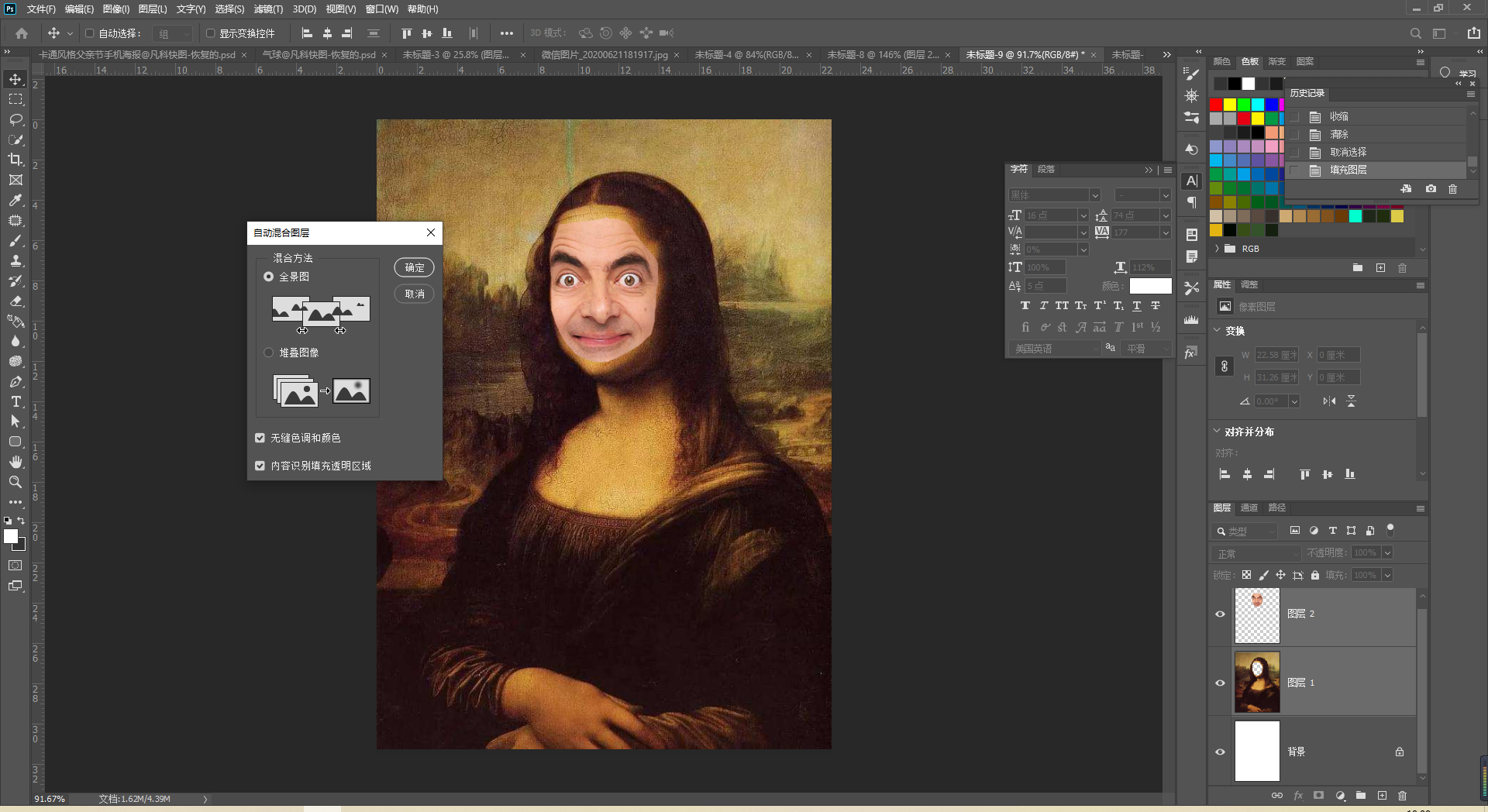Select the Eyedropper tool
The height and width of the screenshot is (812, 1488).
pyautogui.click(x=15, y=200)
